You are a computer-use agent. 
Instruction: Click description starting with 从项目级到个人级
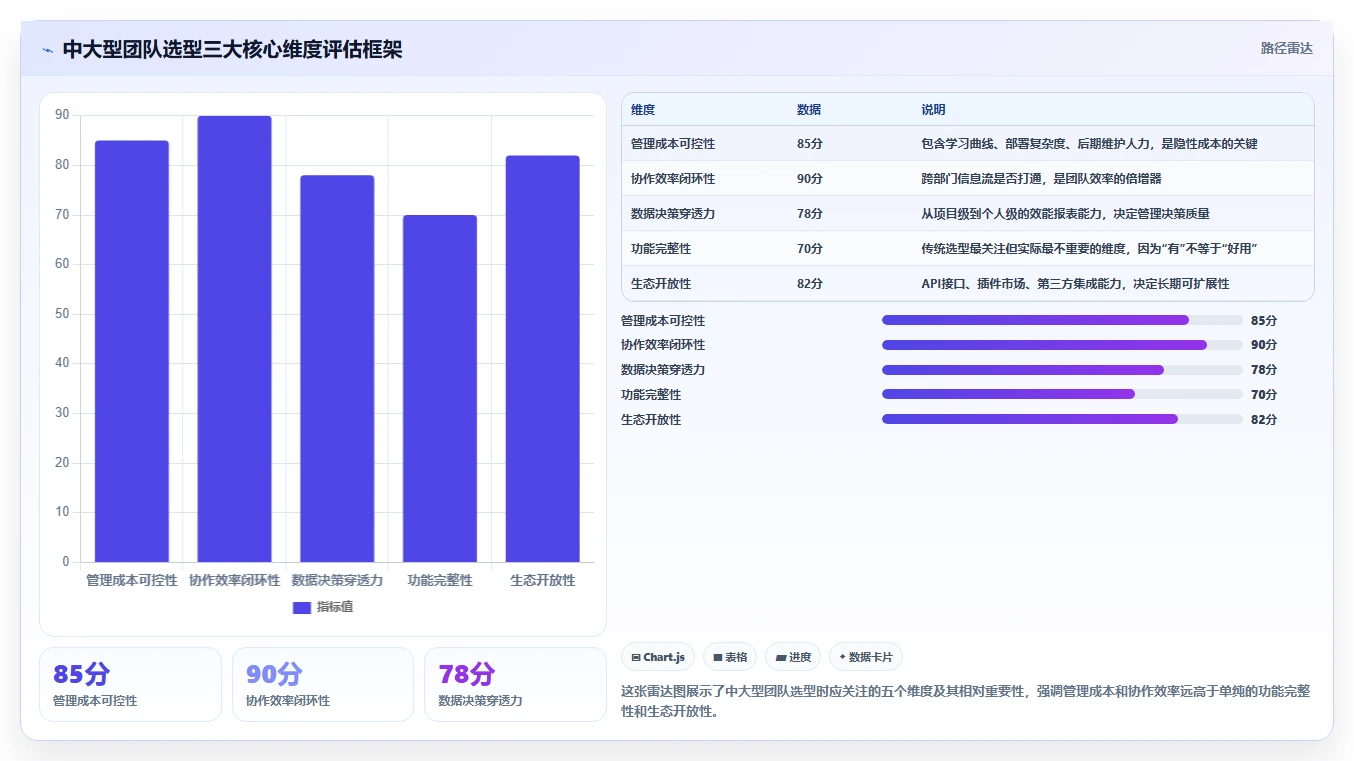[x=1065, y=214]
